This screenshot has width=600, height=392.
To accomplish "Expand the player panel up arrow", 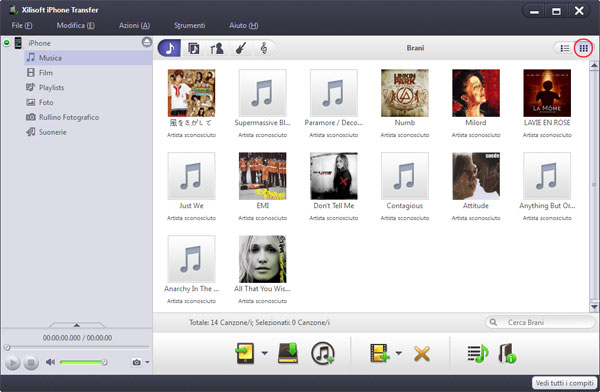I will pos(77,325).
